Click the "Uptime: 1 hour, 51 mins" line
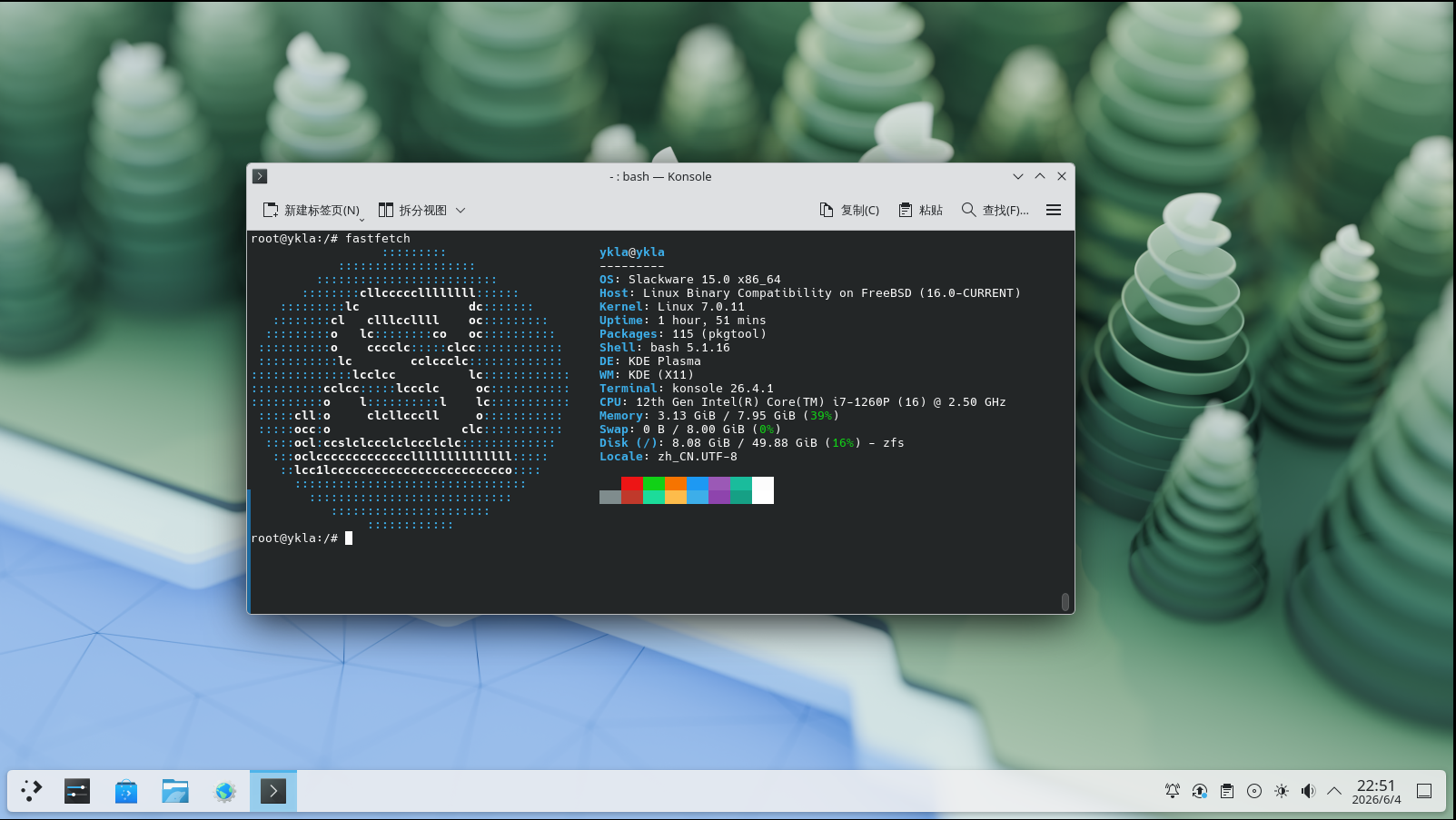 point(683,321)
